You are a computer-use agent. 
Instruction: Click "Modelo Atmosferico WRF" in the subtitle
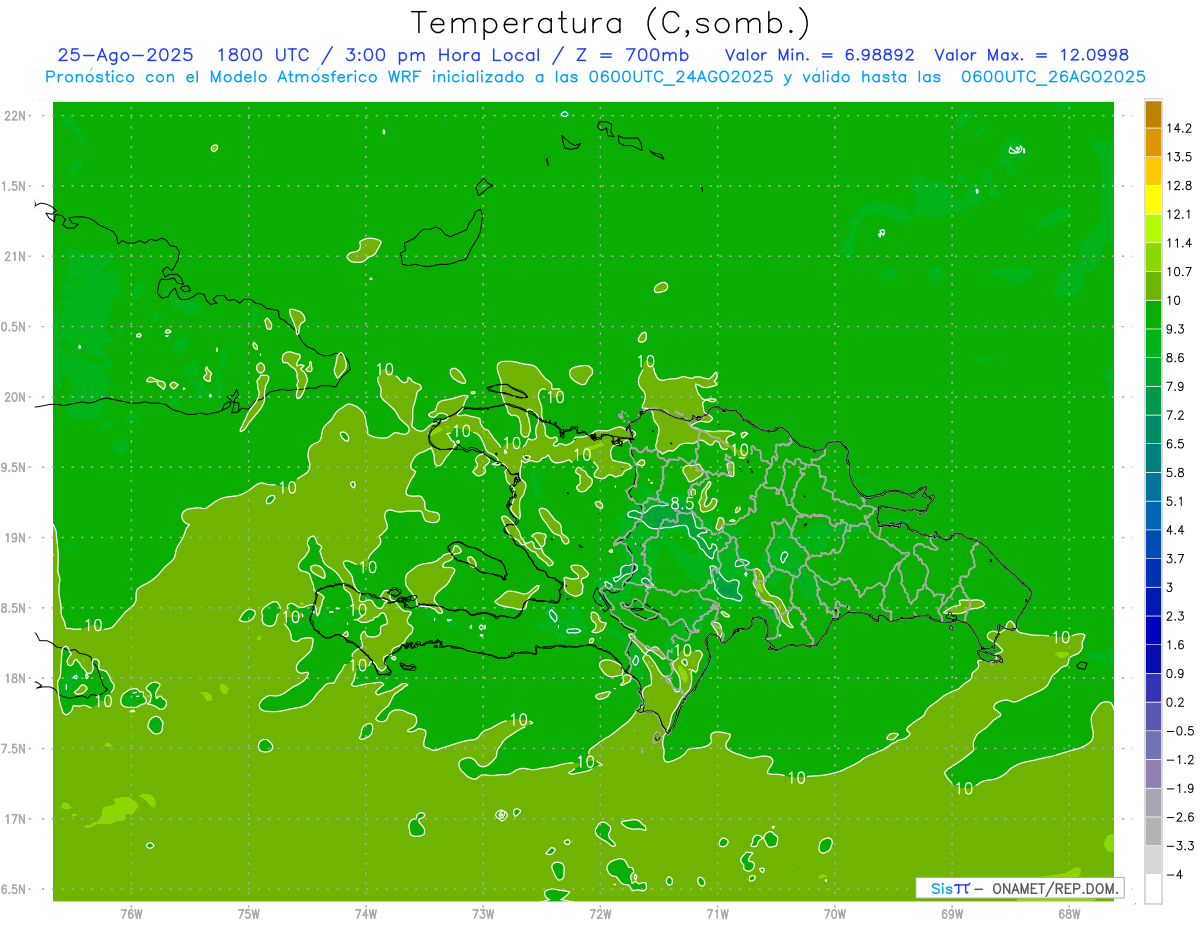pos(306,76)
